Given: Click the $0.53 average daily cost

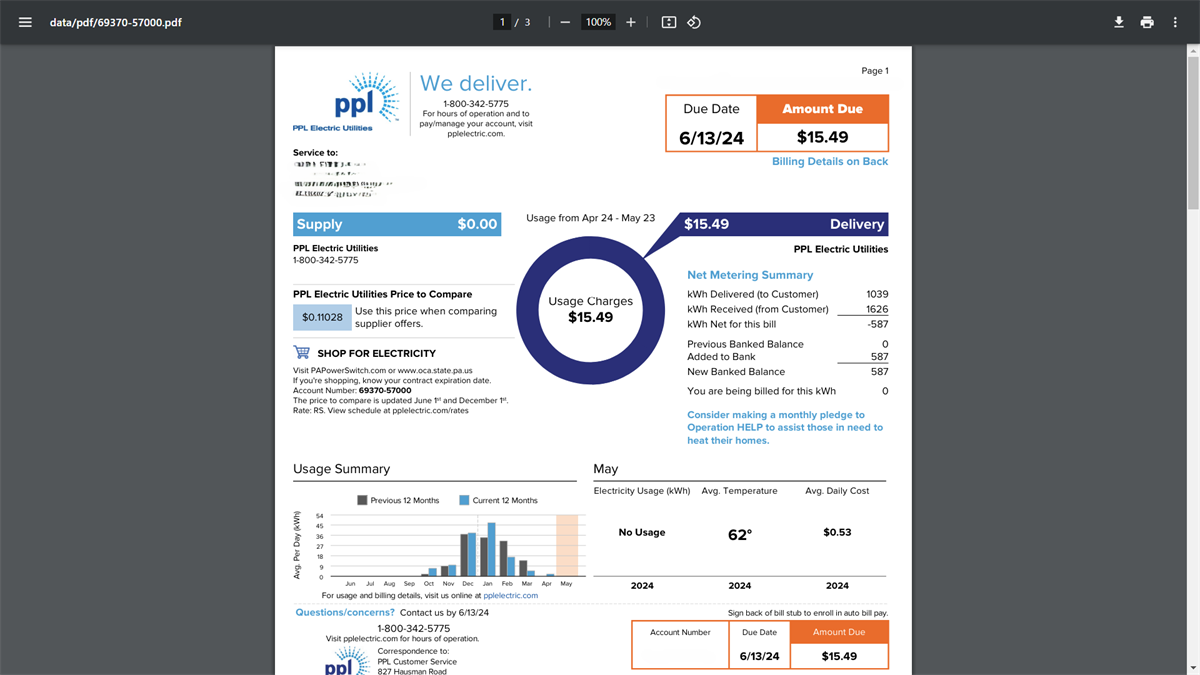Looking at the screenshot, I should coord(837,532).
